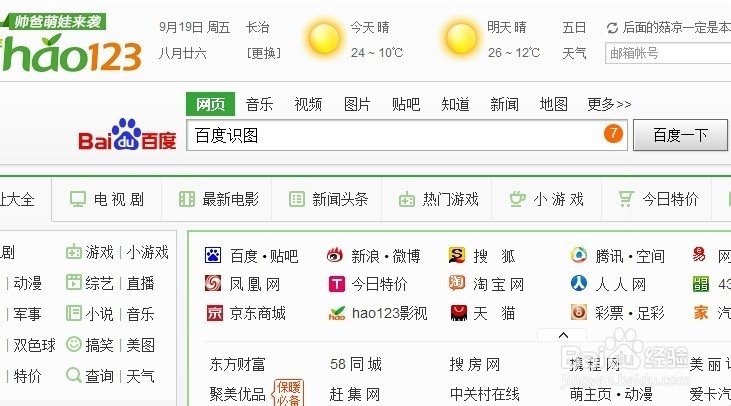
Task: Click the 双色球 link in left sidebar
Action: 34,345
